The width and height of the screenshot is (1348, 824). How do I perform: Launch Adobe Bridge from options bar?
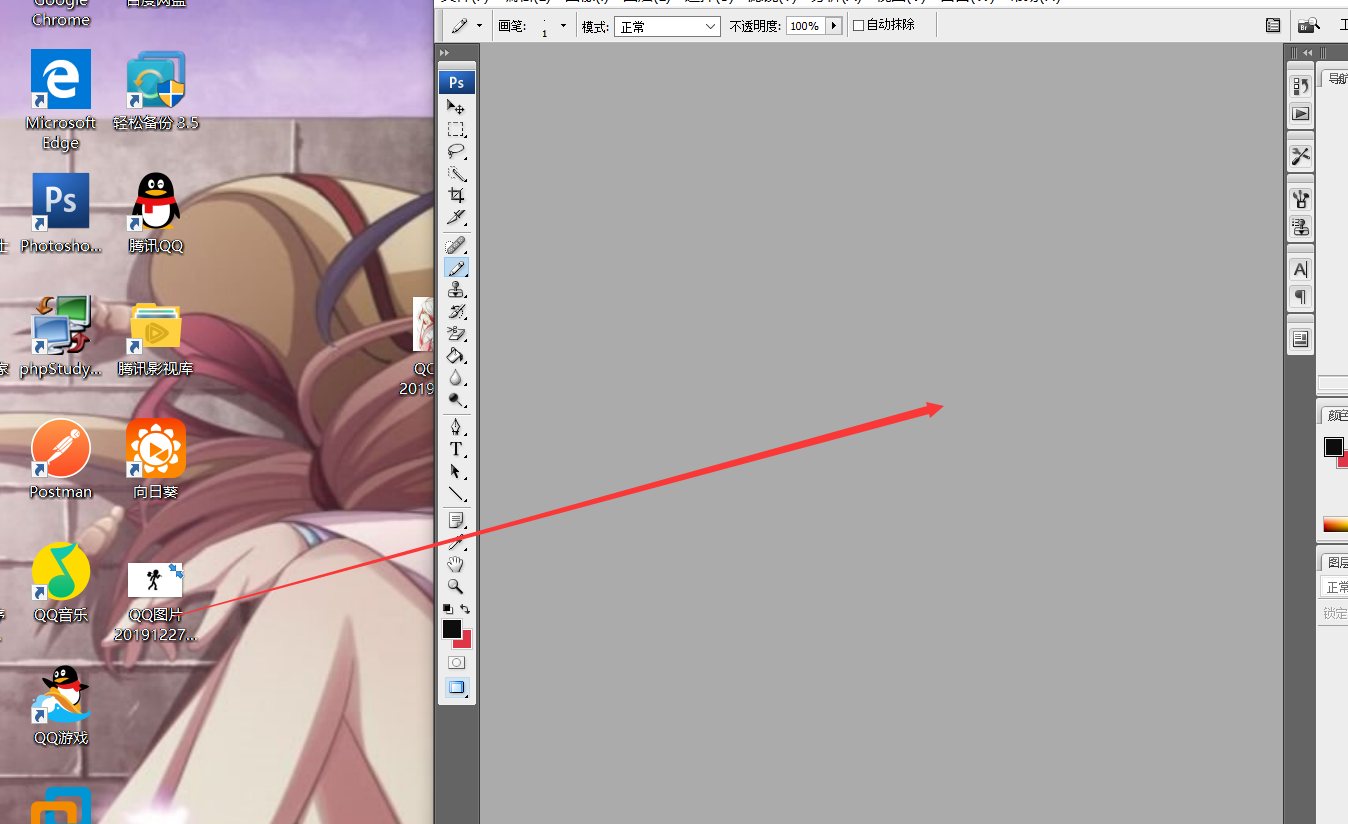click(1308, 26)
